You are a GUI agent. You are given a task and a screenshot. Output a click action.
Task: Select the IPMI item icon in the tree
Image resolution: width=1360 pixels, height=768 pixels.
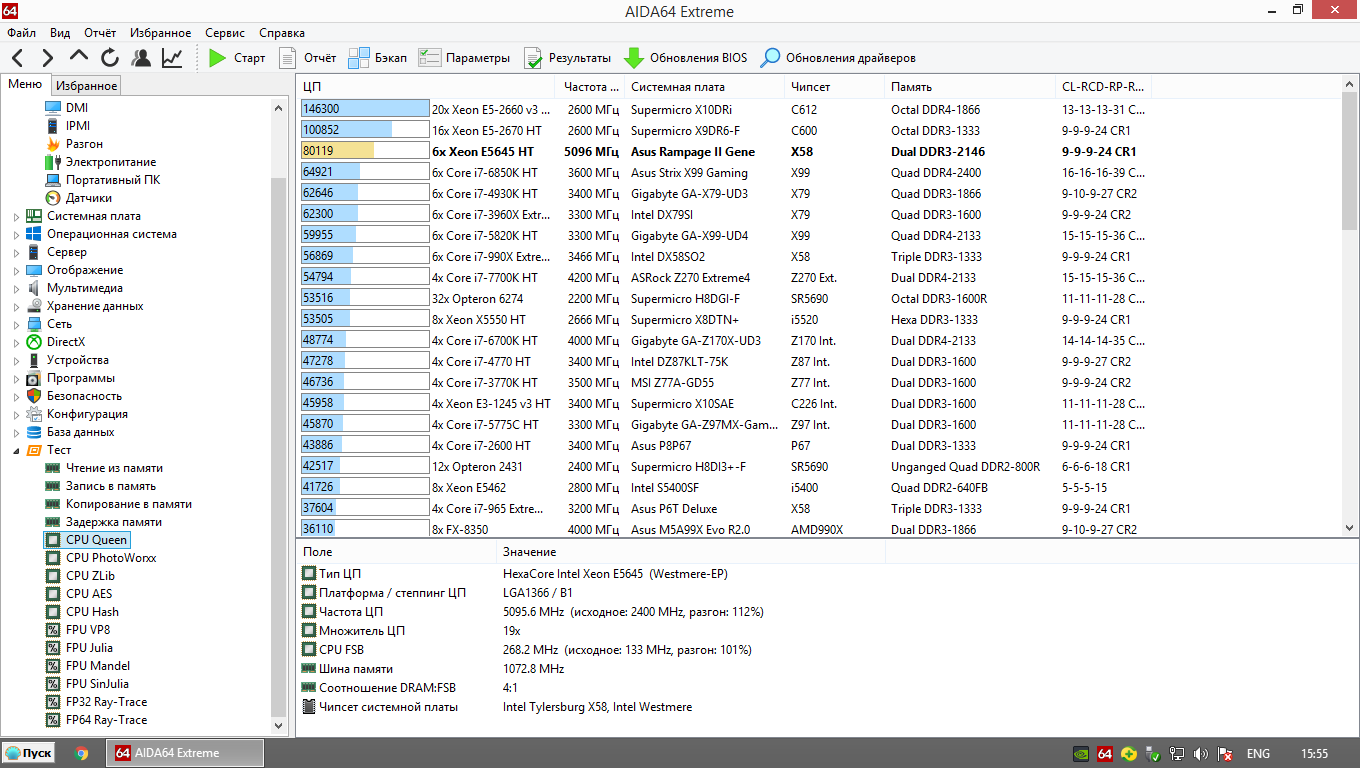tap(53, 126)
